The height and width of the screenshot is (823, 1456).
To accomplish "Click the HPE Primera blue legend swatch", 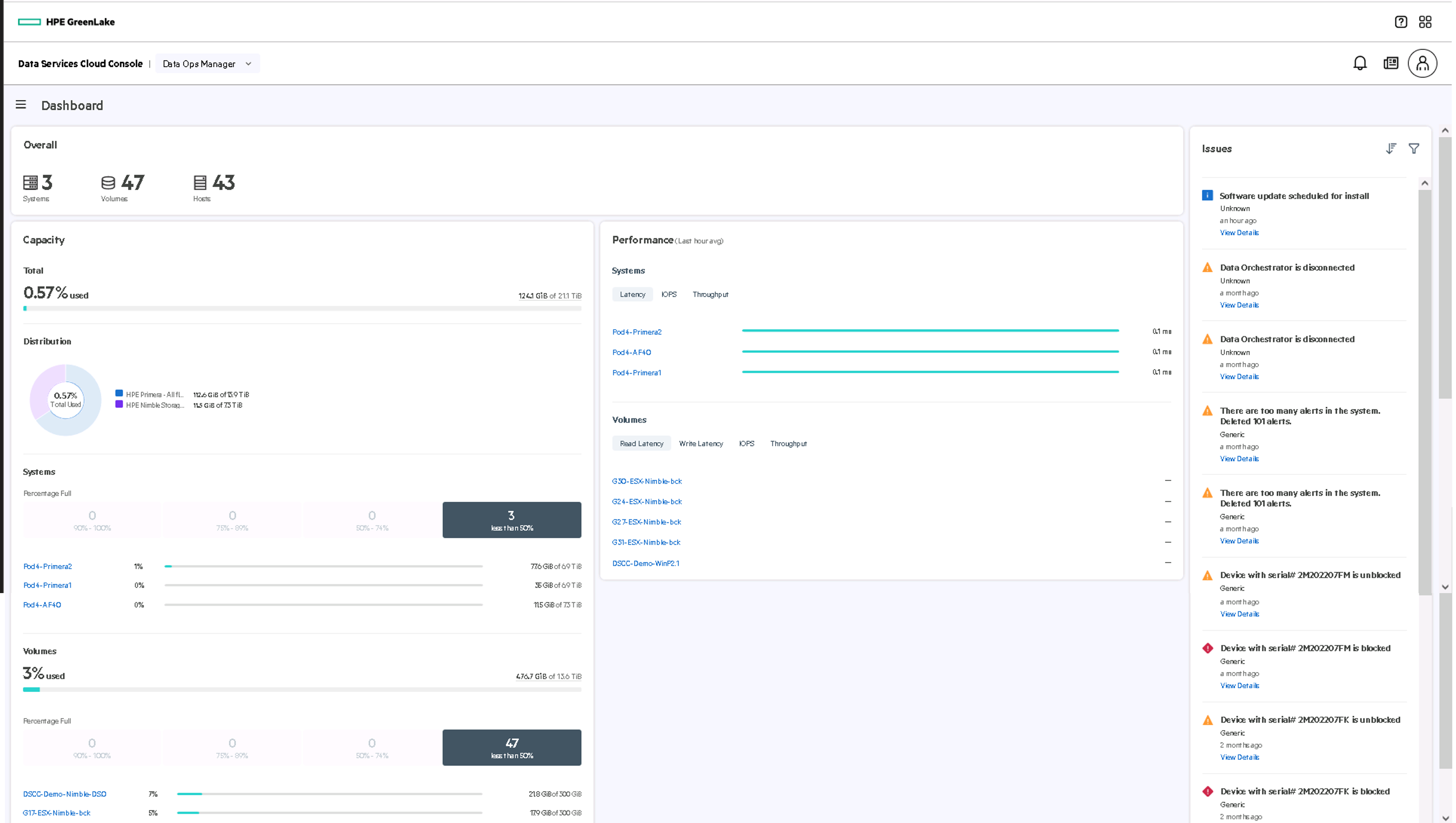I will (119, 394).
